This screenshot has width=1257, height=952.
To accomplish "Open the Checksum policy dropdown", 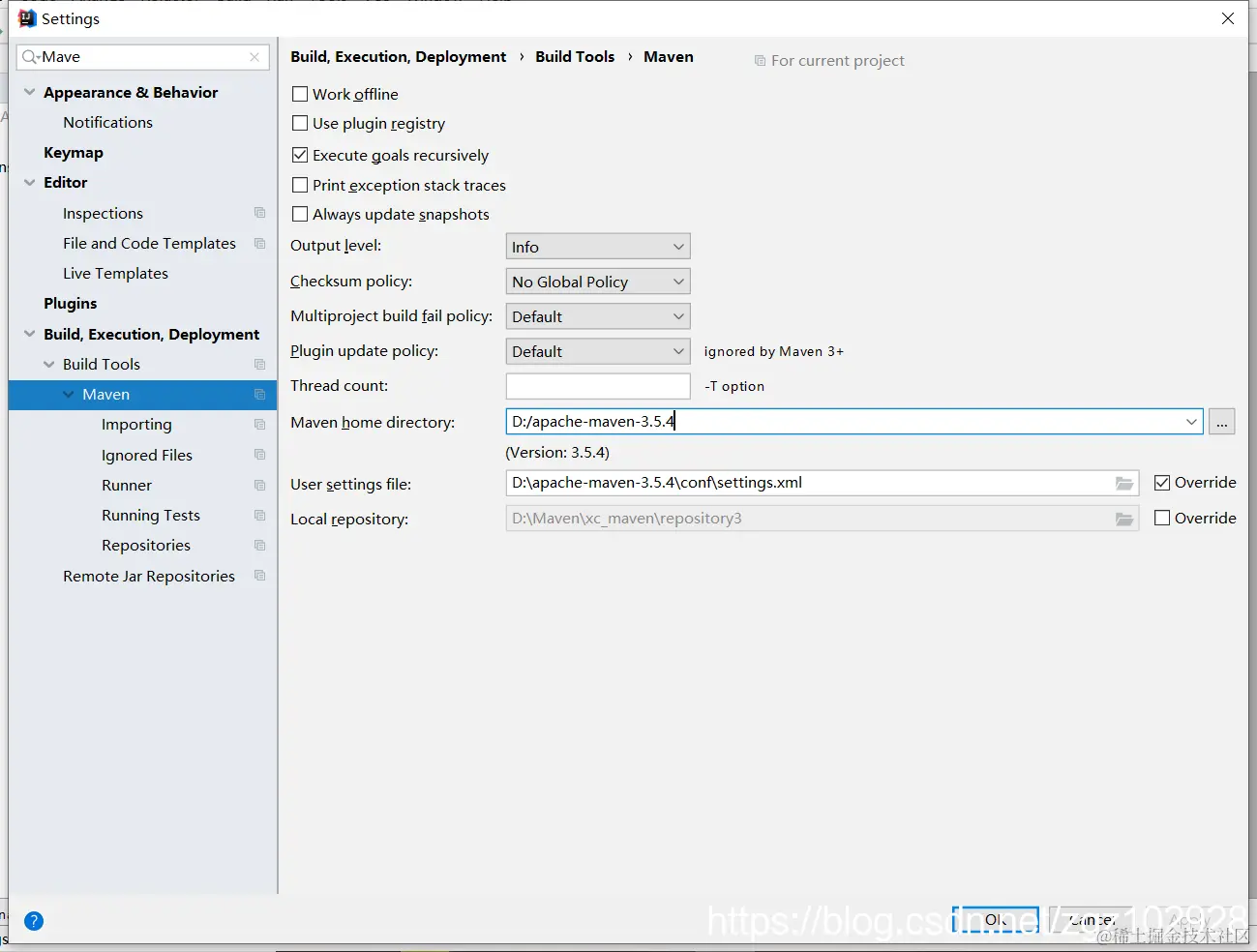I will pos(598,282).
